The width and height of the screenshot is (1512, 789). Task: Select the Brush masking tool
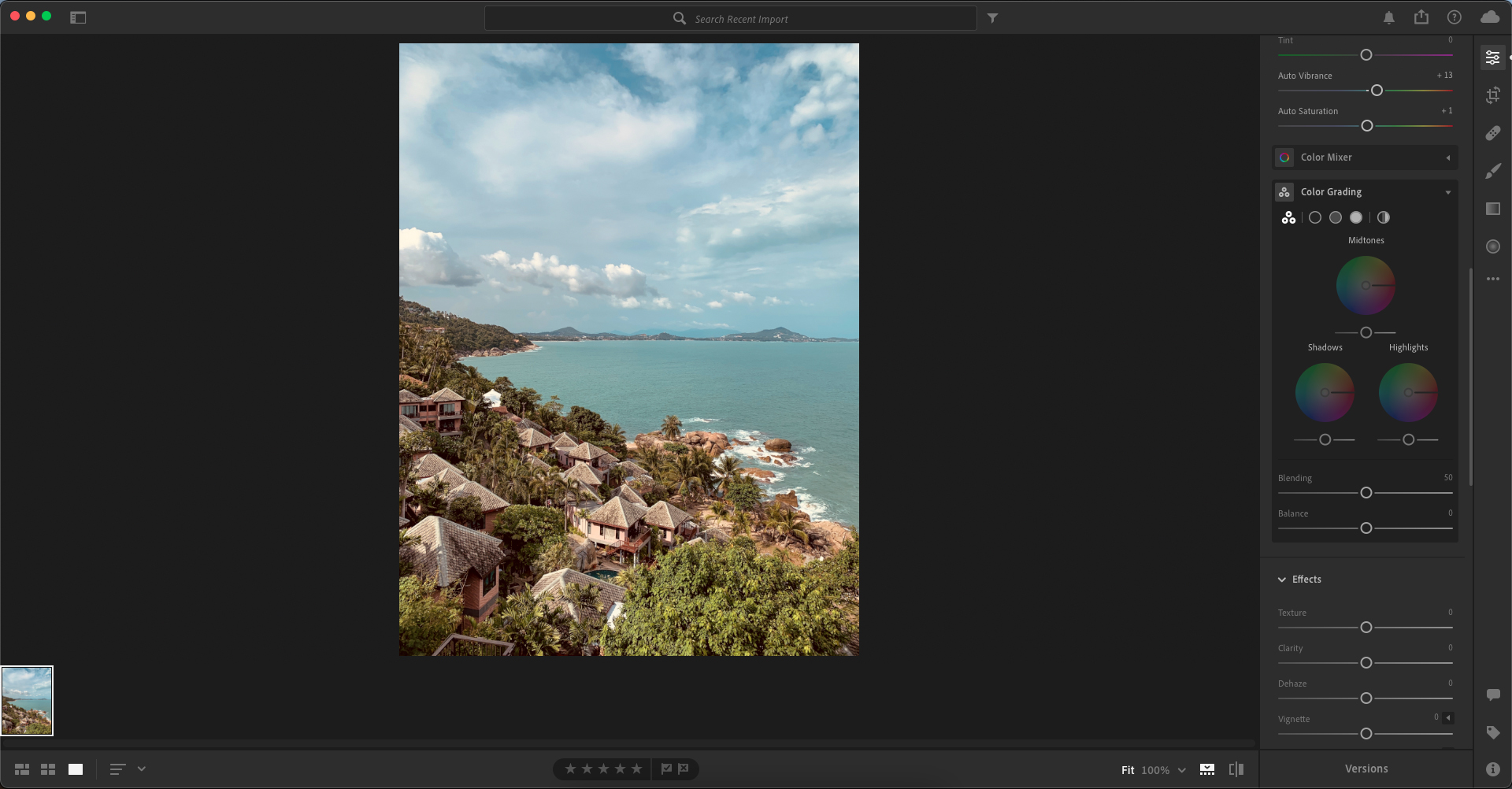[1492, 171]
